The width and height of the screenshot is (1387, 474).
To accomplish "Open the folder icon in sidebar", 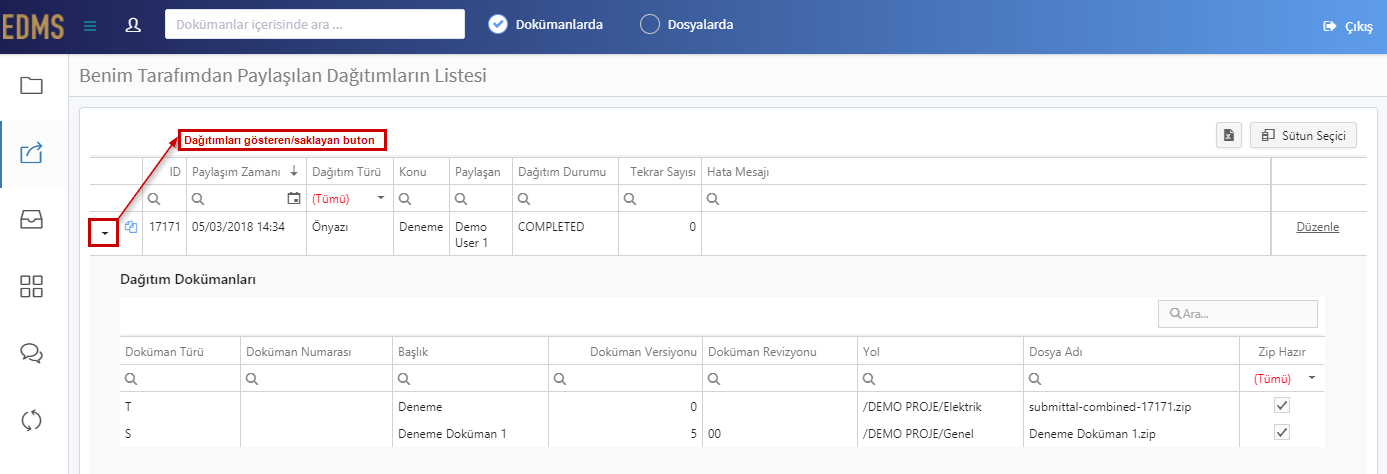I will click(32, 85).
